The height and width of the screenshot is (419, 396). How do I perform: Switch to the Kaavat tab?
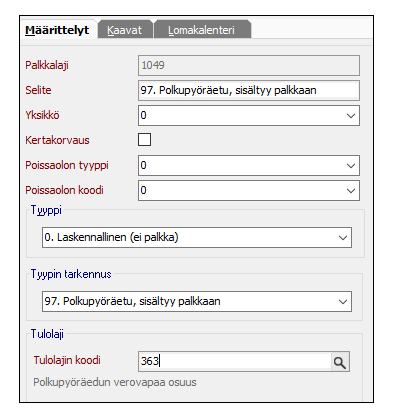click(125, 30)
